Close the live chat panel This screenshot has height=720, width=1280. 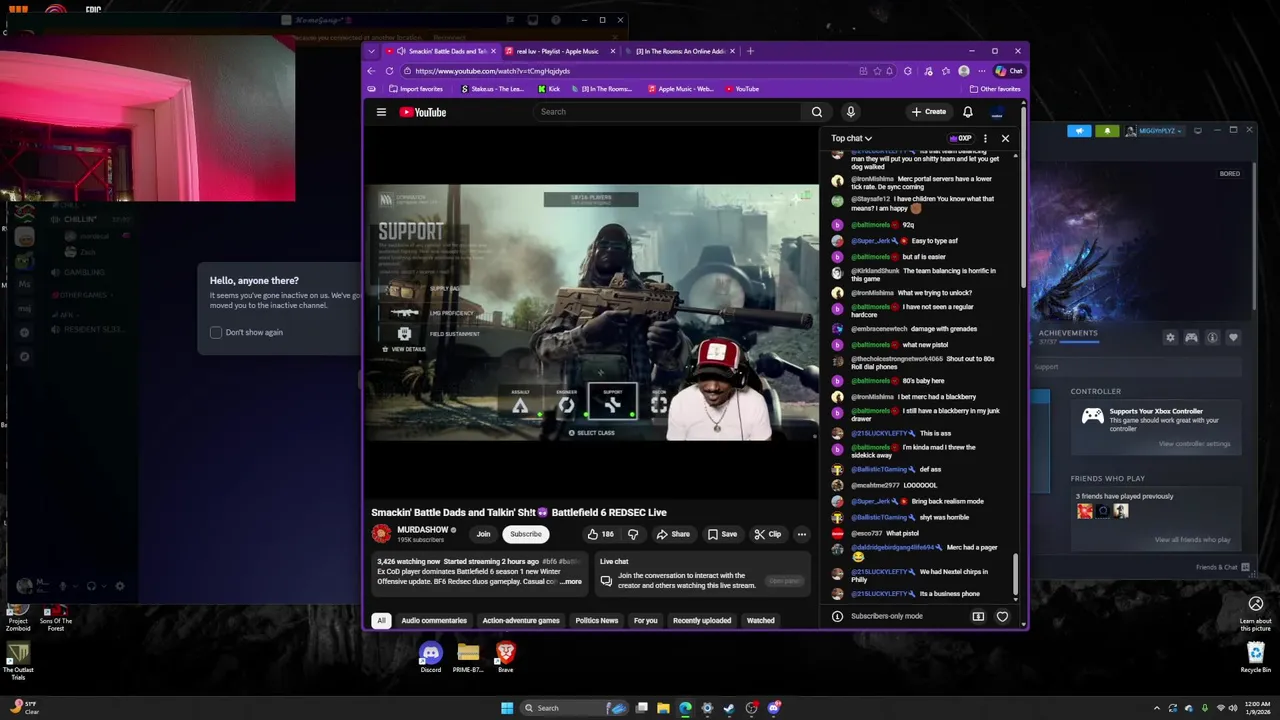1005,138
